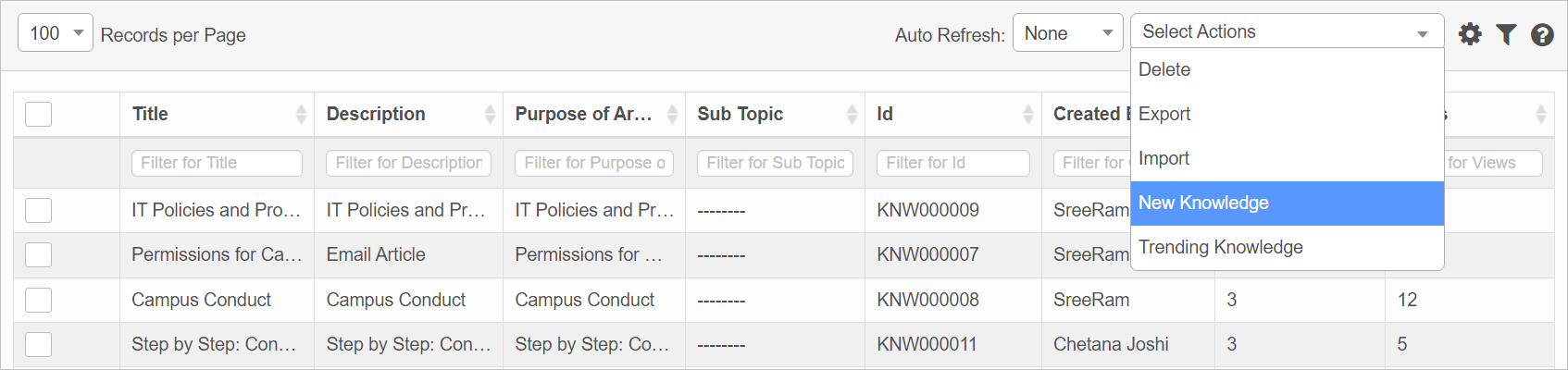The height and width of the screenshot is (370, 1568).
Task: Open the Records per Page dropdown
Action: 56,33
